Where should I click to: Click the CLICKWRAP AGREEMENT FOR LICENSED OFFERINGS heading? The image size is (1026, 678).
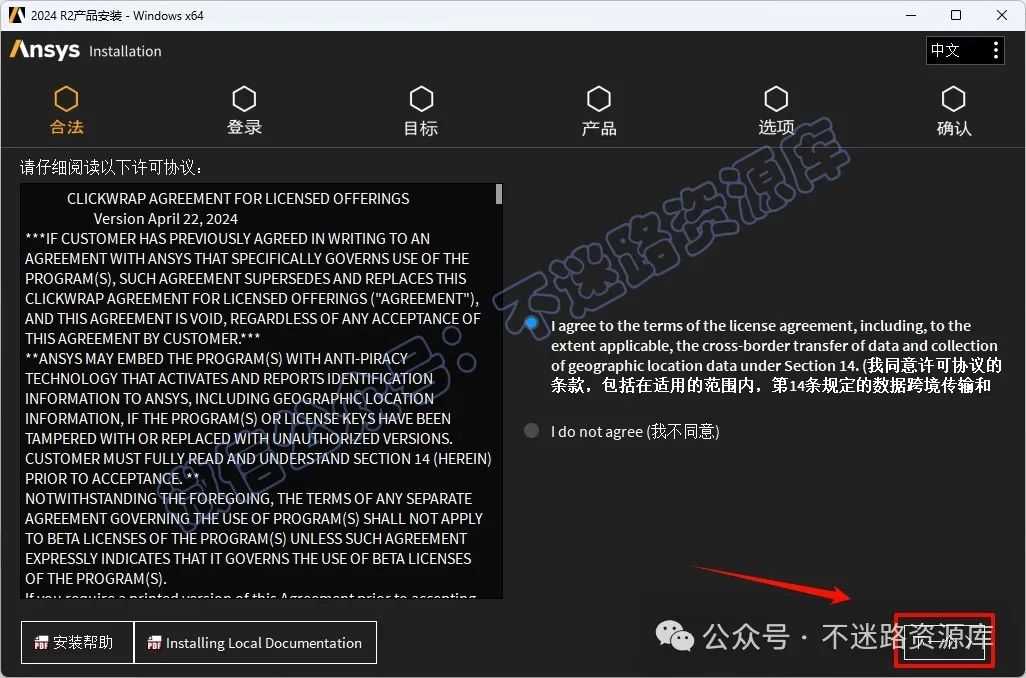pyautogui.click(x=238, y=198)
